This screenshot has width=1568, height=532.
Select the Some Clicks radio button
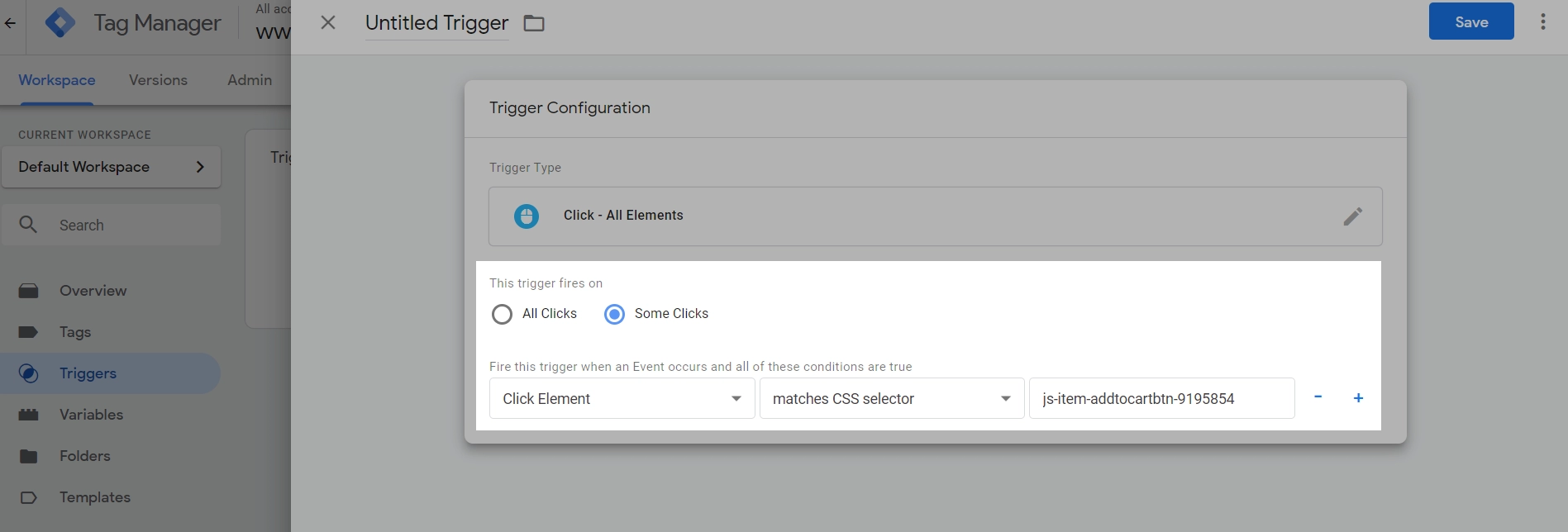pyautogui.click(x=614, y=314)
